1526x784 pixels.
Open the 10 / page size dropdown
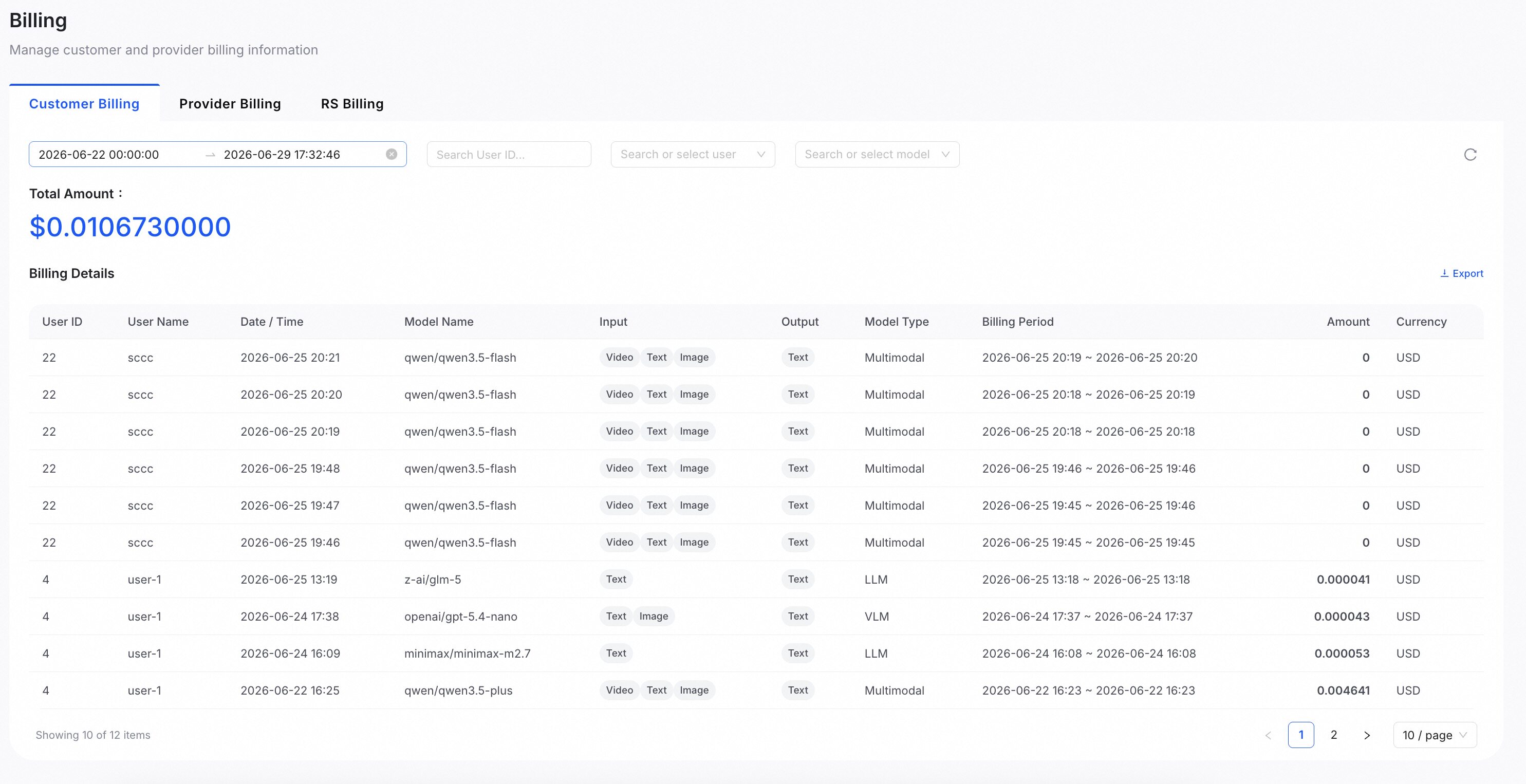[1435, 735]
